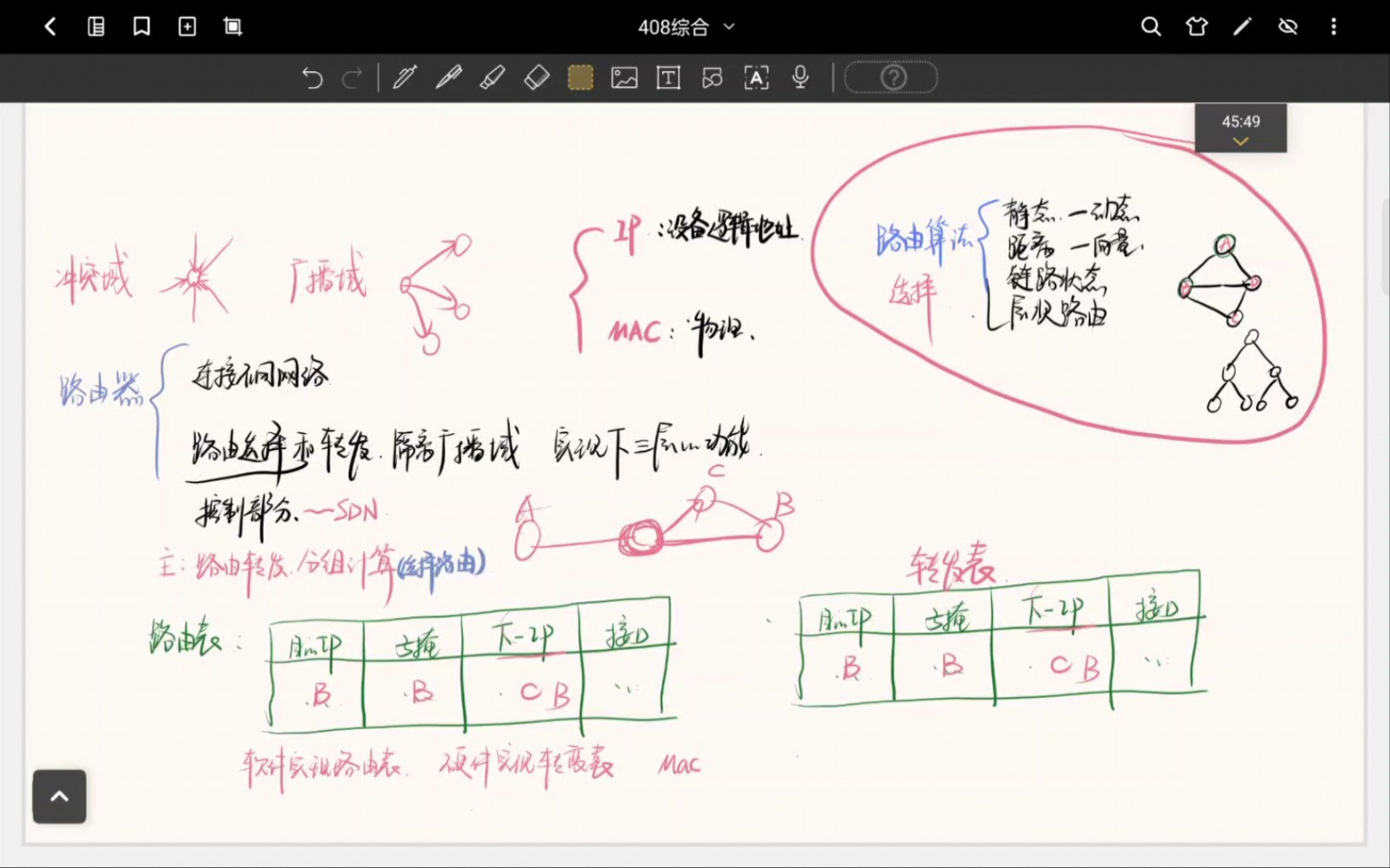Start voice recording with microphone icon
1390x868 pixels.
click(x=800, y=78)
